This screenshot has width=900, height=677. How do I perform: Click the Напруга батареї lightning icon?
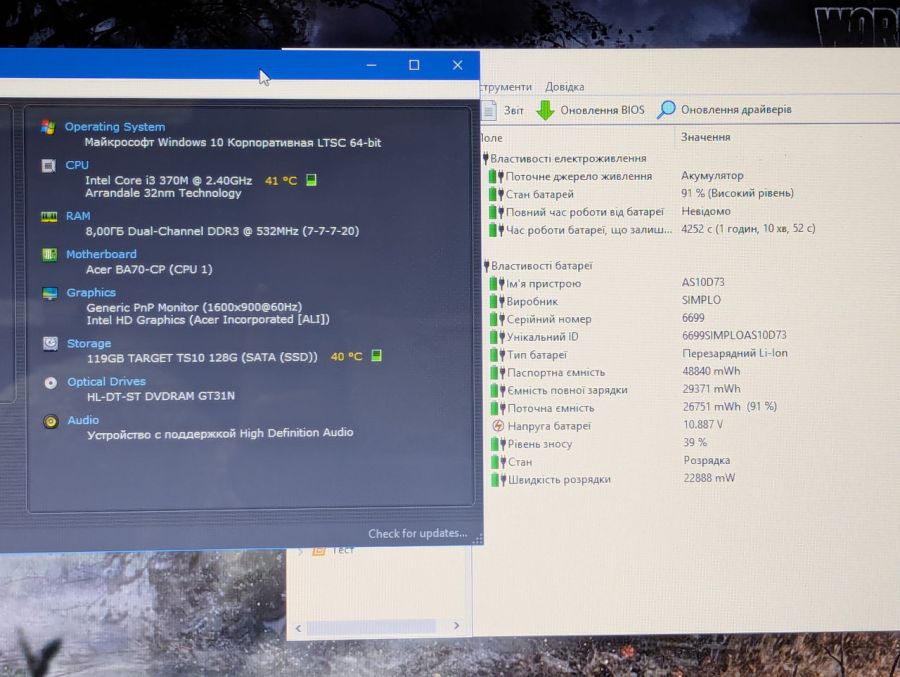tap(498, 426)
